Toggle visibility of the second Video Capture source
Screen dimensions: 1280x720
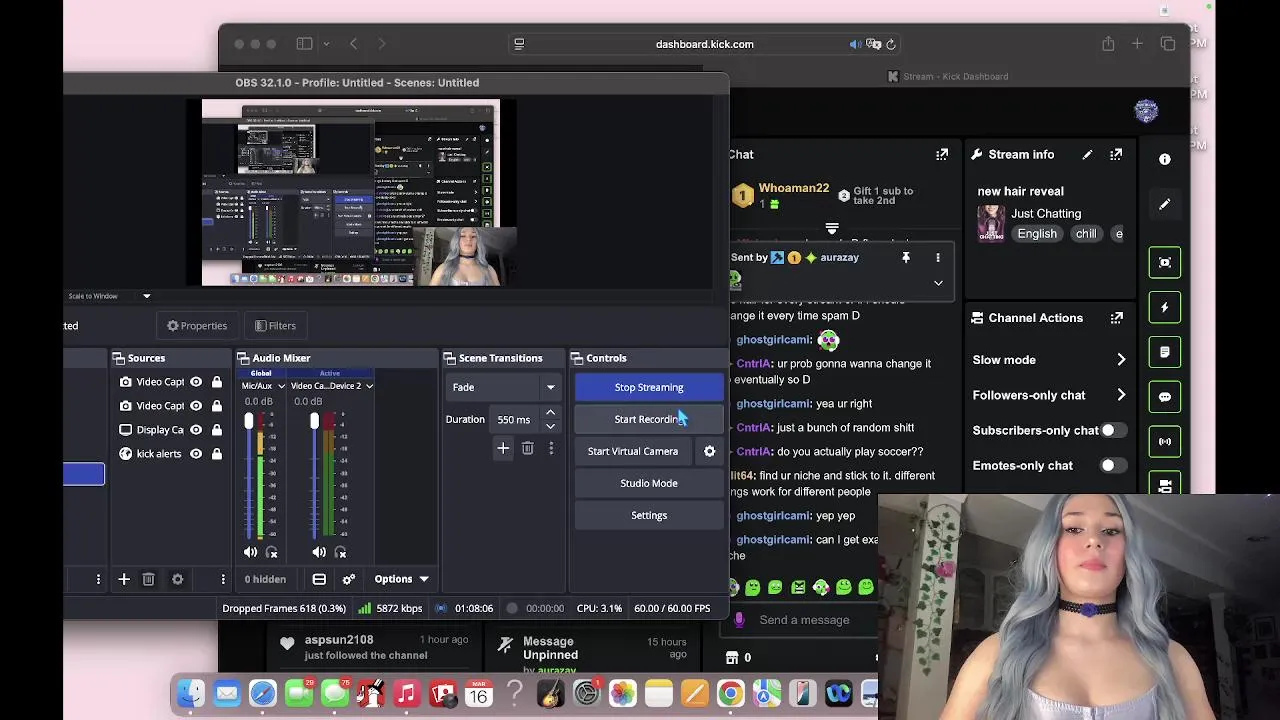tap(196, 406)
